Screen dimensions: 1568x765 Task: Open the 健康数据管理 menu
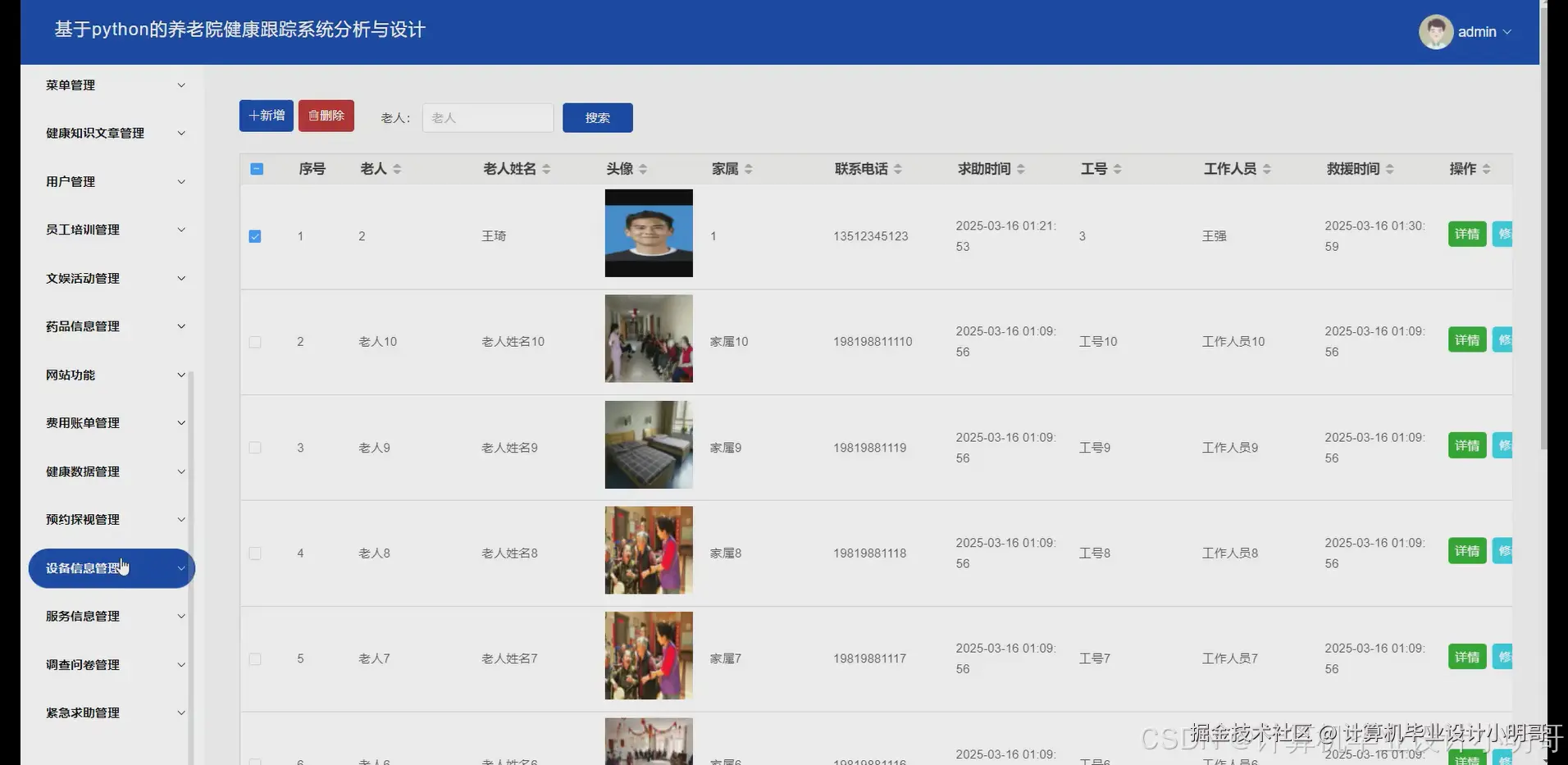click(112, 471)
